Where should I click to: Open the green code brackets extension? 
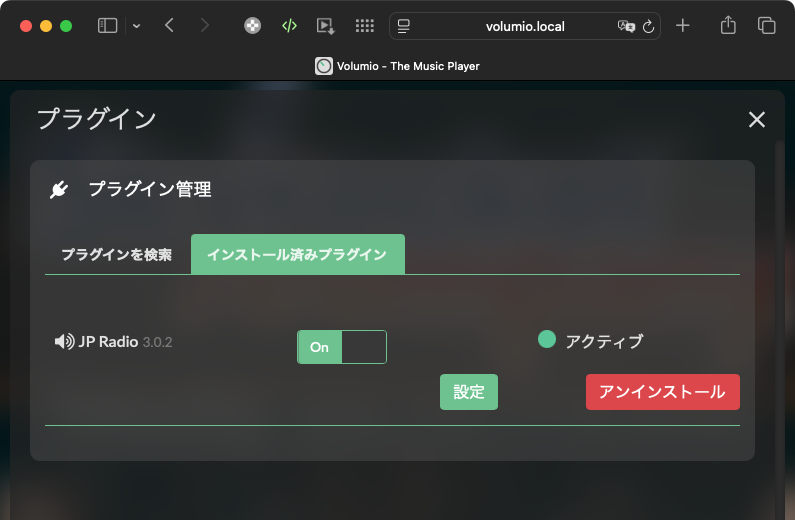[290, 25]
